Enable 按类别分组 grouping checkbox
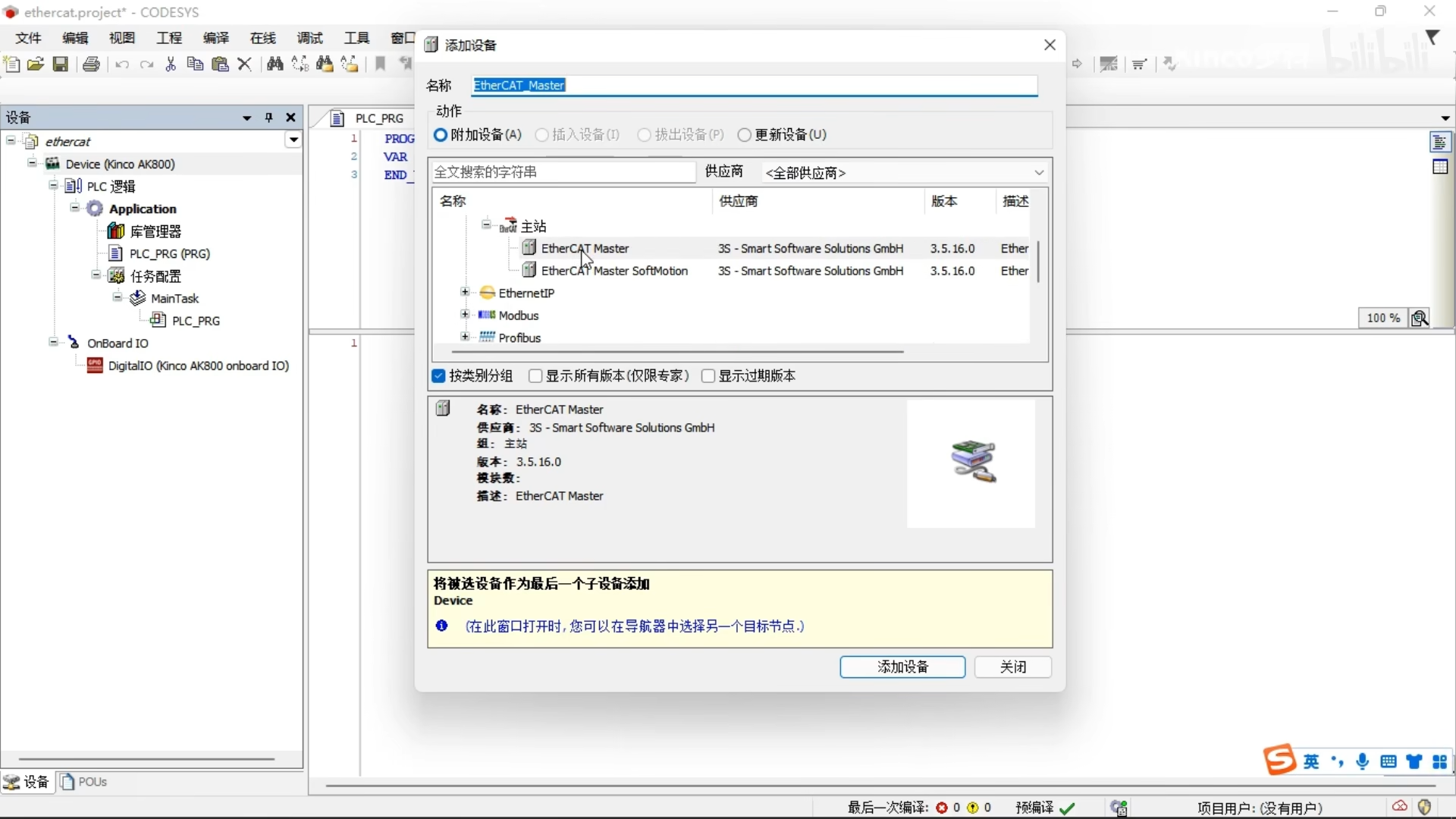Image resolution: width=1456 pixels, height=819 pixels. [438, 375]
